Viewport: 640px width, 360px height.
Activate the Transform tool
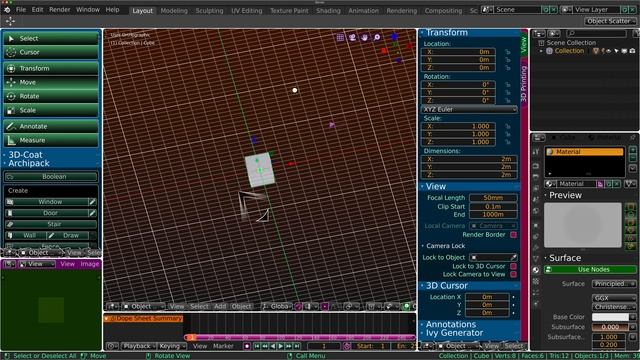(x=51, y=69)
